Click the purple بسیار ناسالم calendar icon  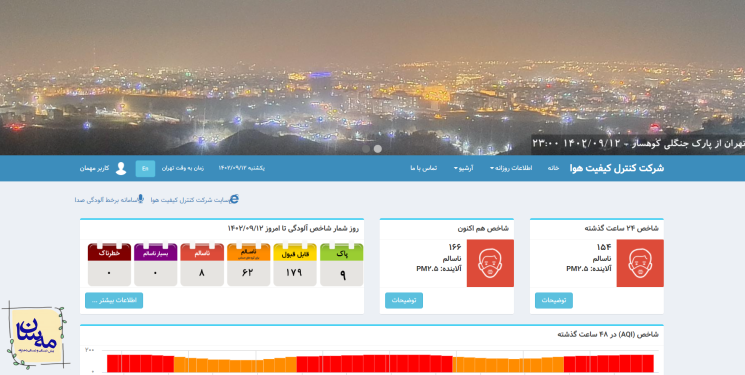155,265
